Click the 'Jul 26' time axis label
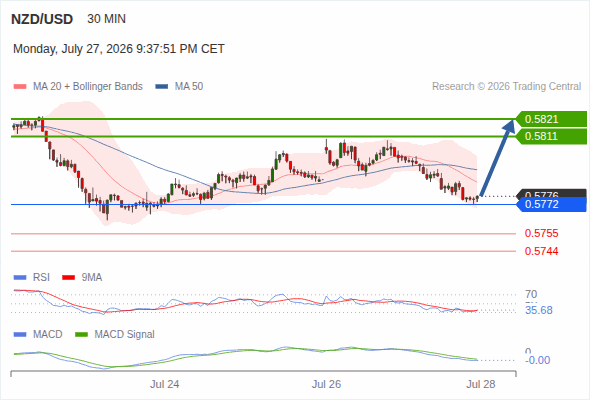The width and height of the screenshot is (590, 400). point(326,384)
